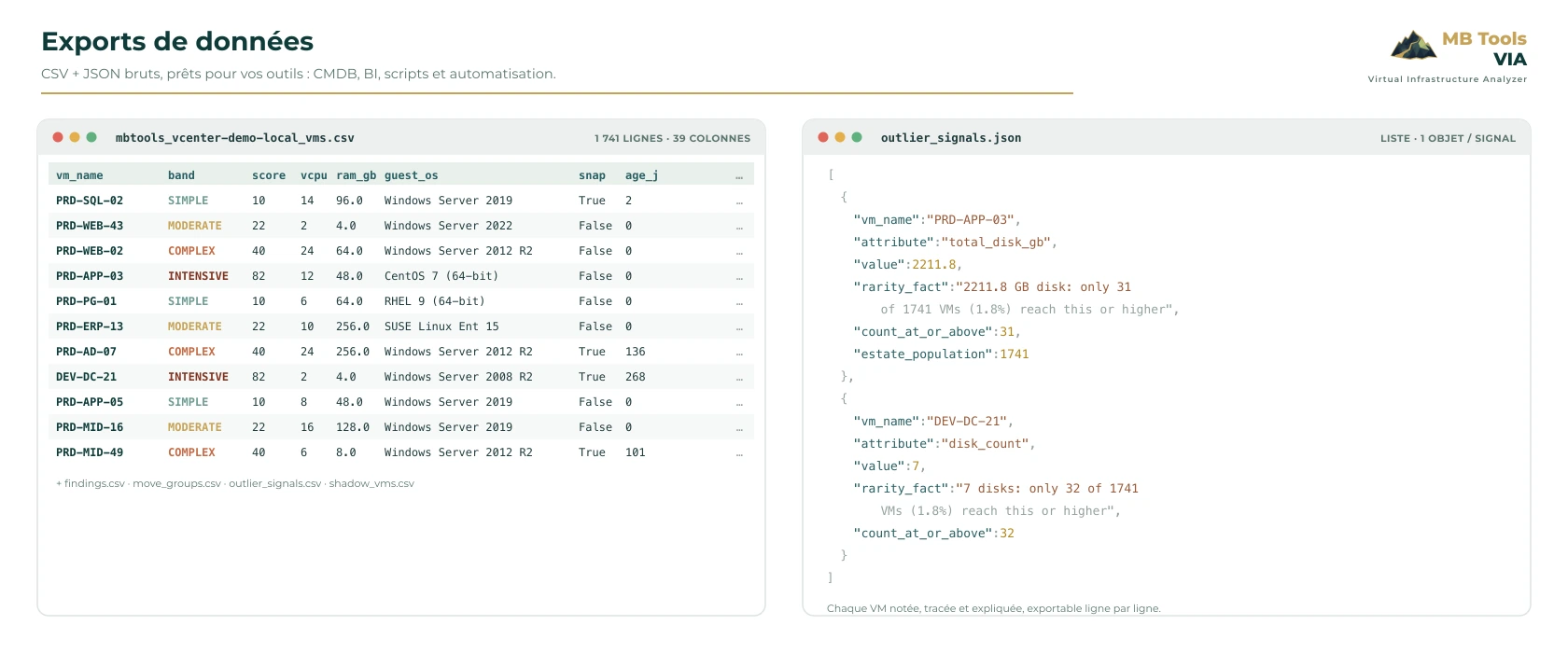Click the "total_disk_gb" attribute value
The height and width of the screenshot is (653, 1568).
point(997,243)
